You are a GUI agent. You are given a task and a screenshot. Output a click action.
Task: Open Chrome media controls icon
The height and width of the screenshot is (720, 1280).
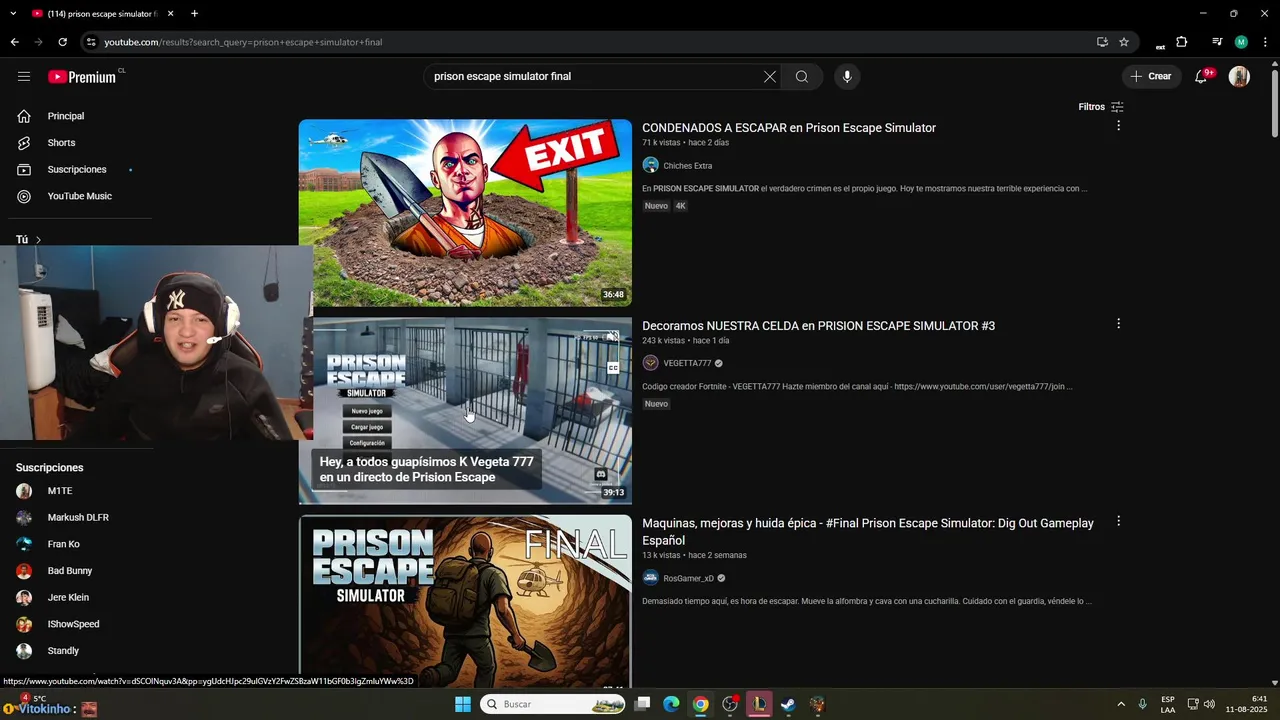(x=1217, y=42)
